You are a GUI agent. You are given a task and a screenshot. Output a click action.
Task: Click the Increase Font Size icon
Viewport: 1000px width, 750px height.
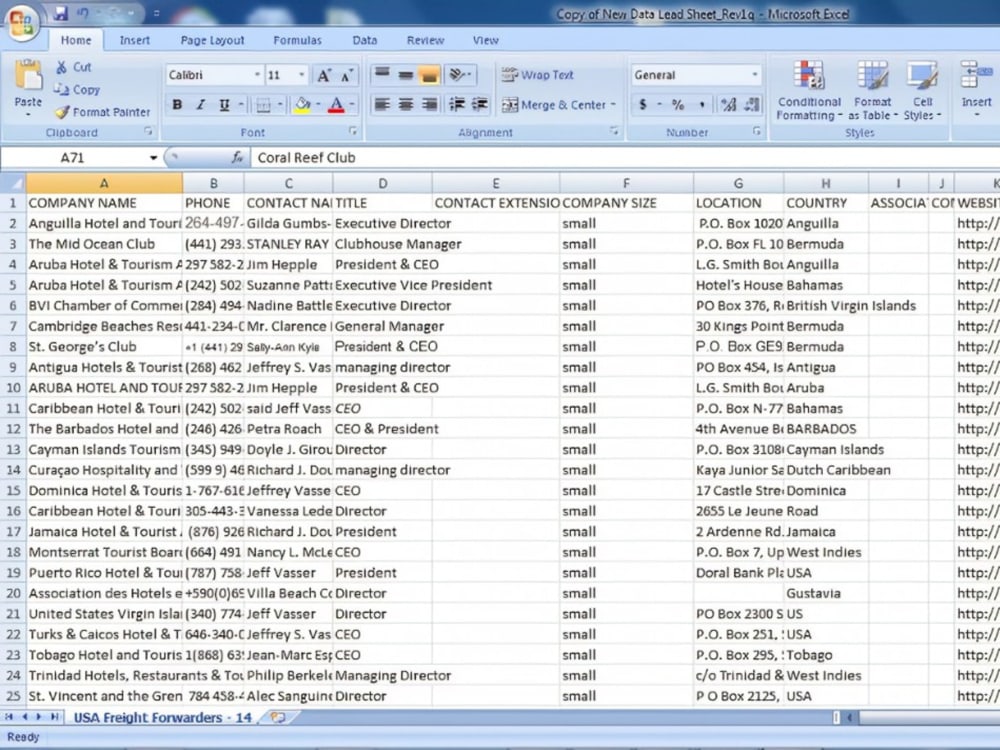[324, 75]
